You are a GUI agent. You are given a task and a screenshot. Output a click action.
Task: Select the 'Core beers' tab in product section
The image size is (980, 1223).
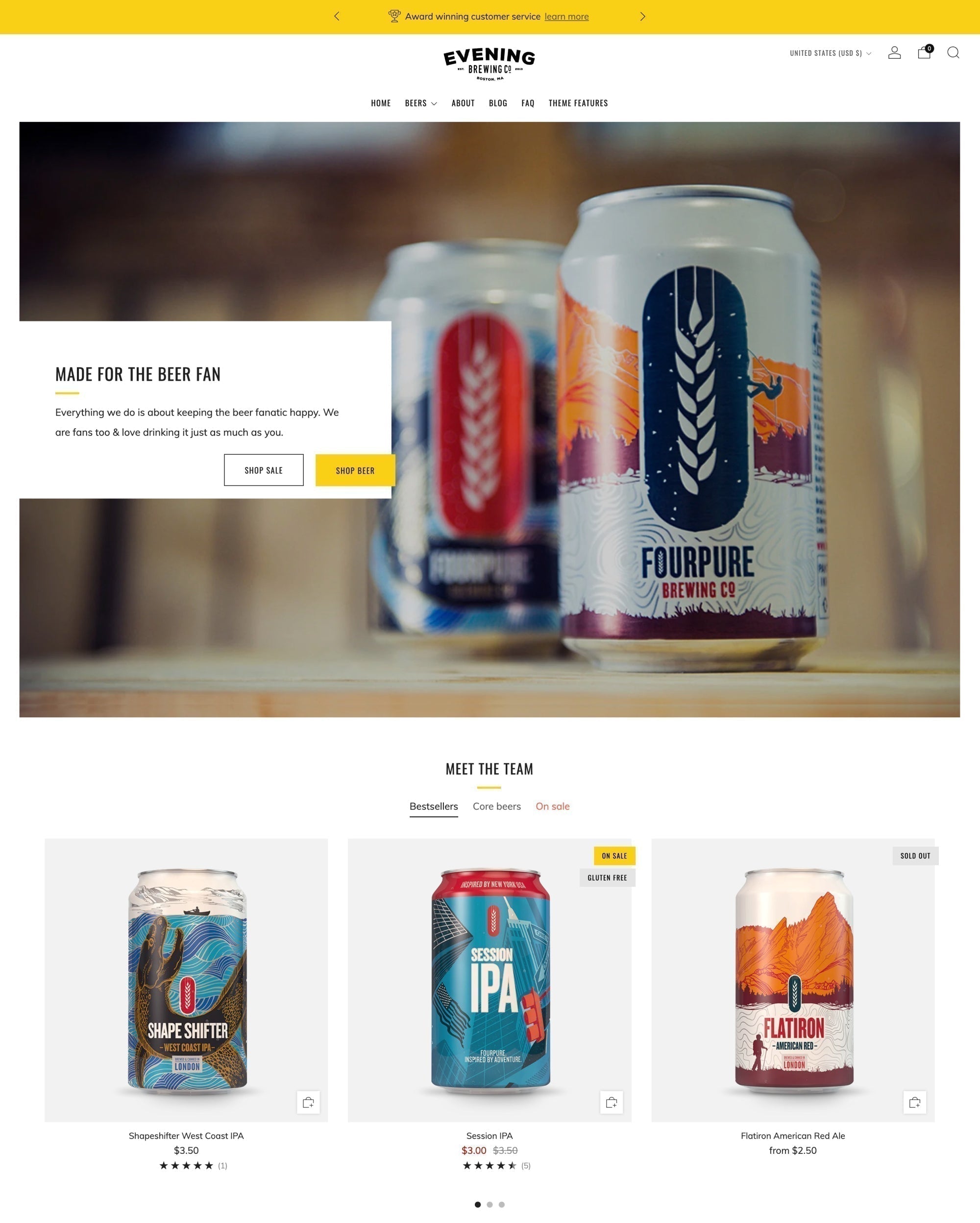496,806
